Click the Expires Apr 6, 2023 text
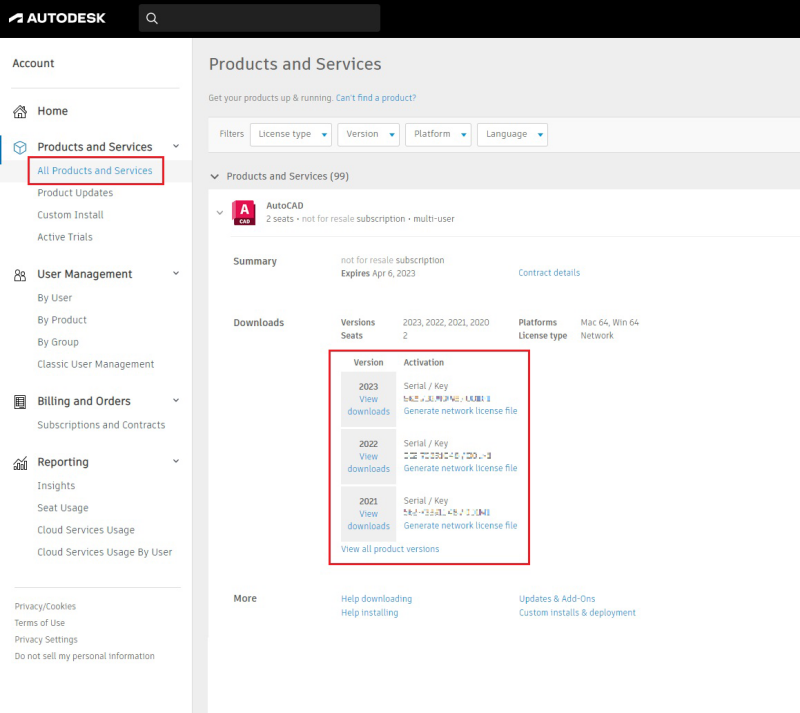The width and height of the screenshot is (800, 713). (378, 274)
